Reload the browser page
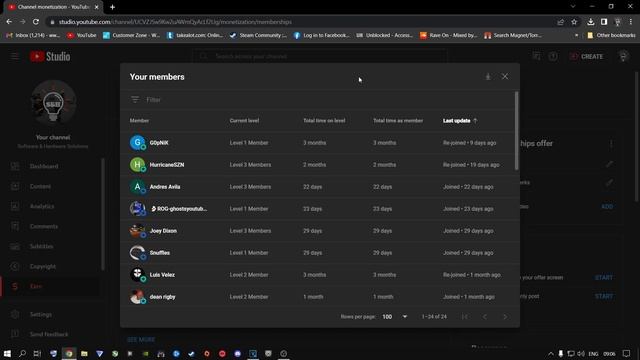Viewport: 640px width, 360px height. coord(36,22)
